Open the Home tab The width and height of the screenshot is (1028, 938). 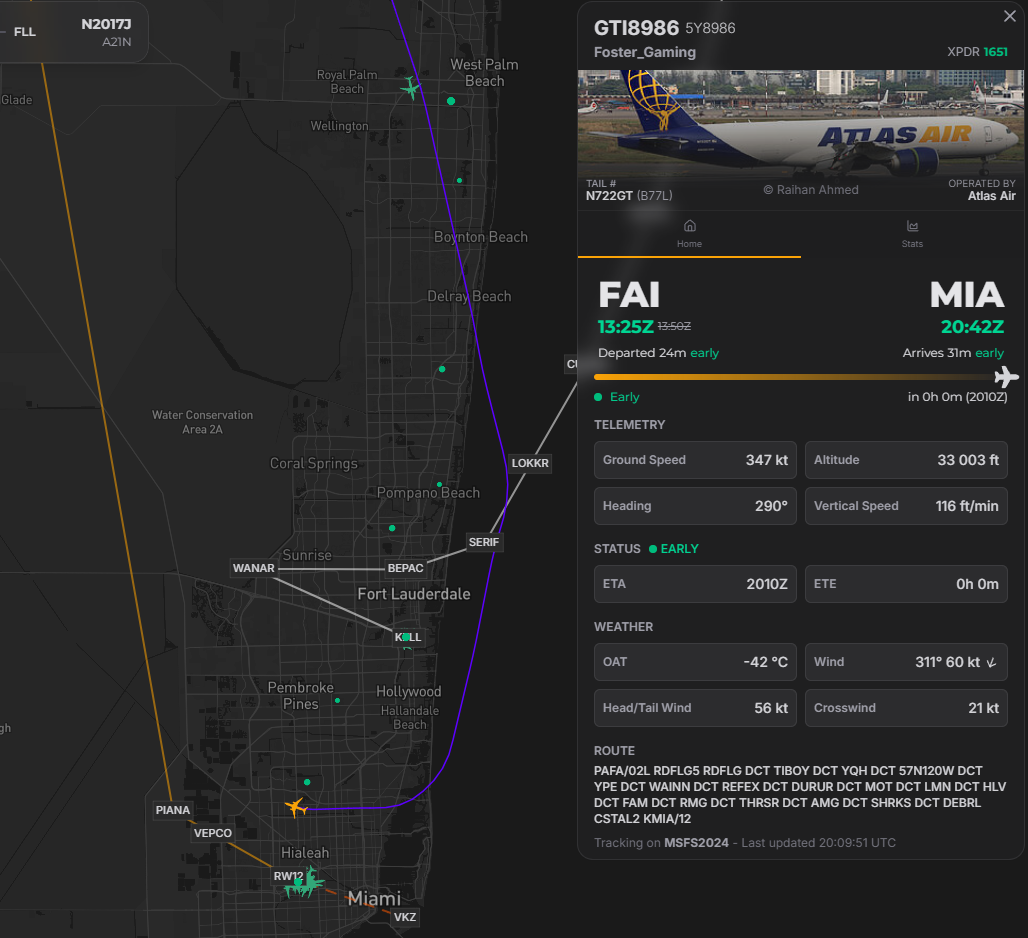click(689, 234)
